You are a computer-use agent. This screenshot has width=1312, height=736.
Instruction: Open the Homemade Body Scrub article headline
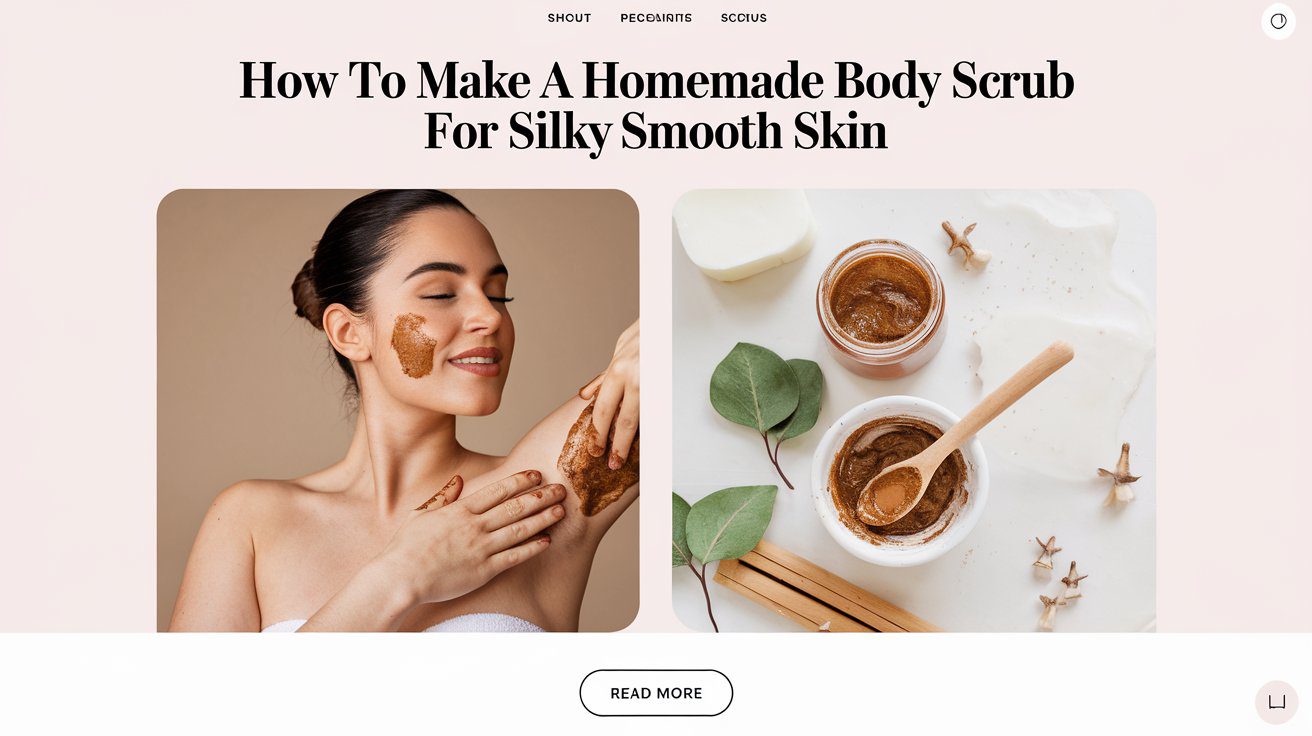coord(656,106)
